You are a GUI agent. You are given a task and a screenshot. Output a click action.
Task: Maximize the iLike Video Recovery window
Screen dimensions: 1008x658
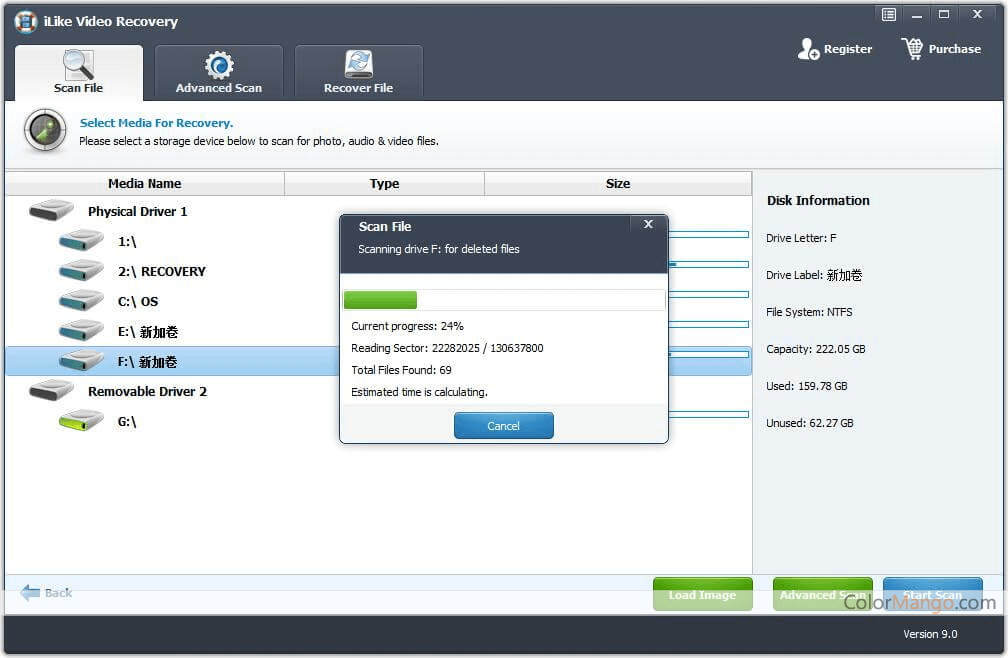(x=944, y=14)
